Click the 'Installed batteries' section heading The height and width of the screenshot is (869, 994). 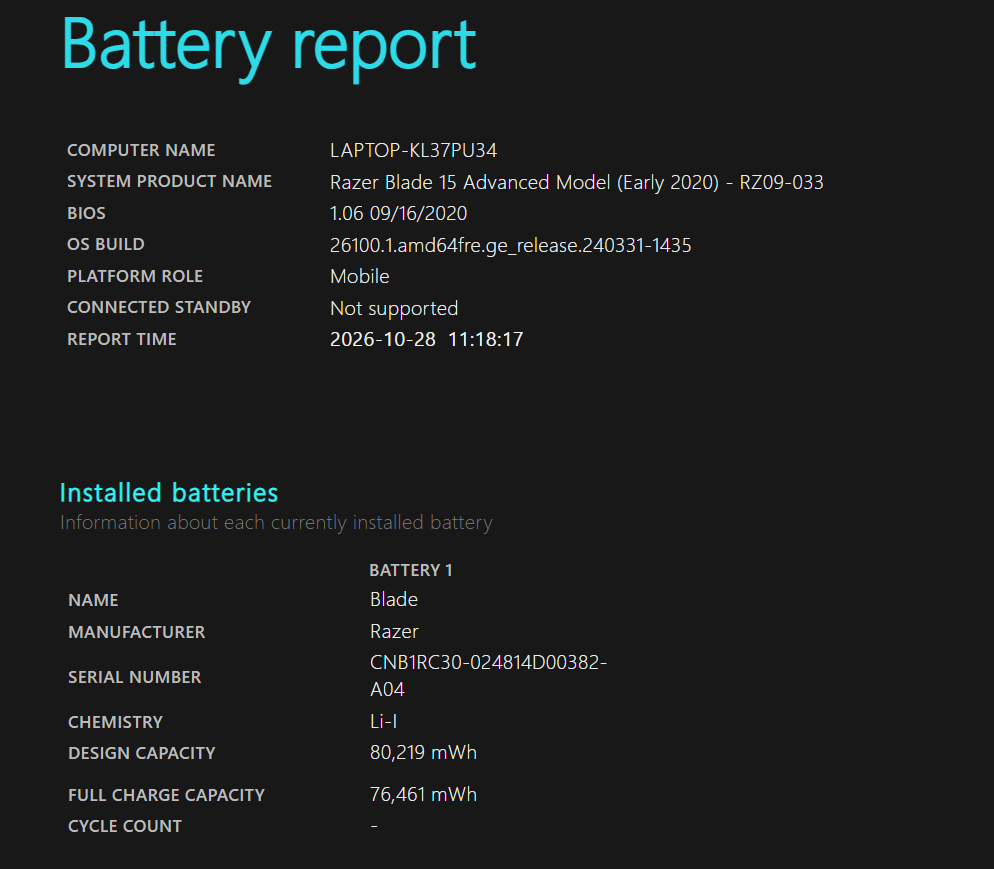click(x=169, y=492)
